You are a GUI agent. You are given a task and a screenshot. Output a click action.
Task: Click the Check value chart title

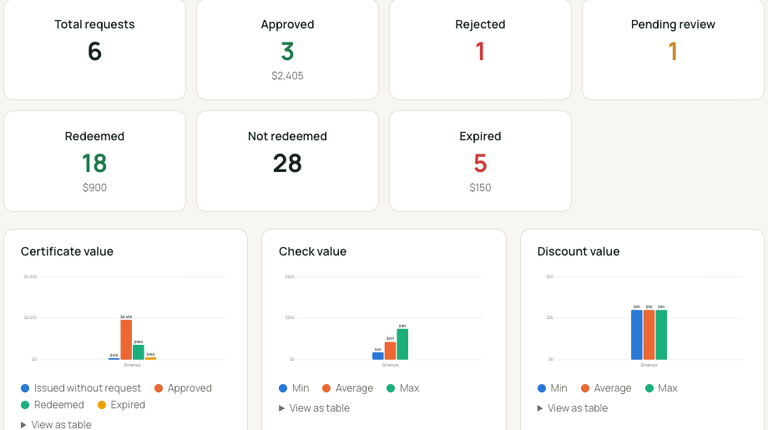pos(312,251)
